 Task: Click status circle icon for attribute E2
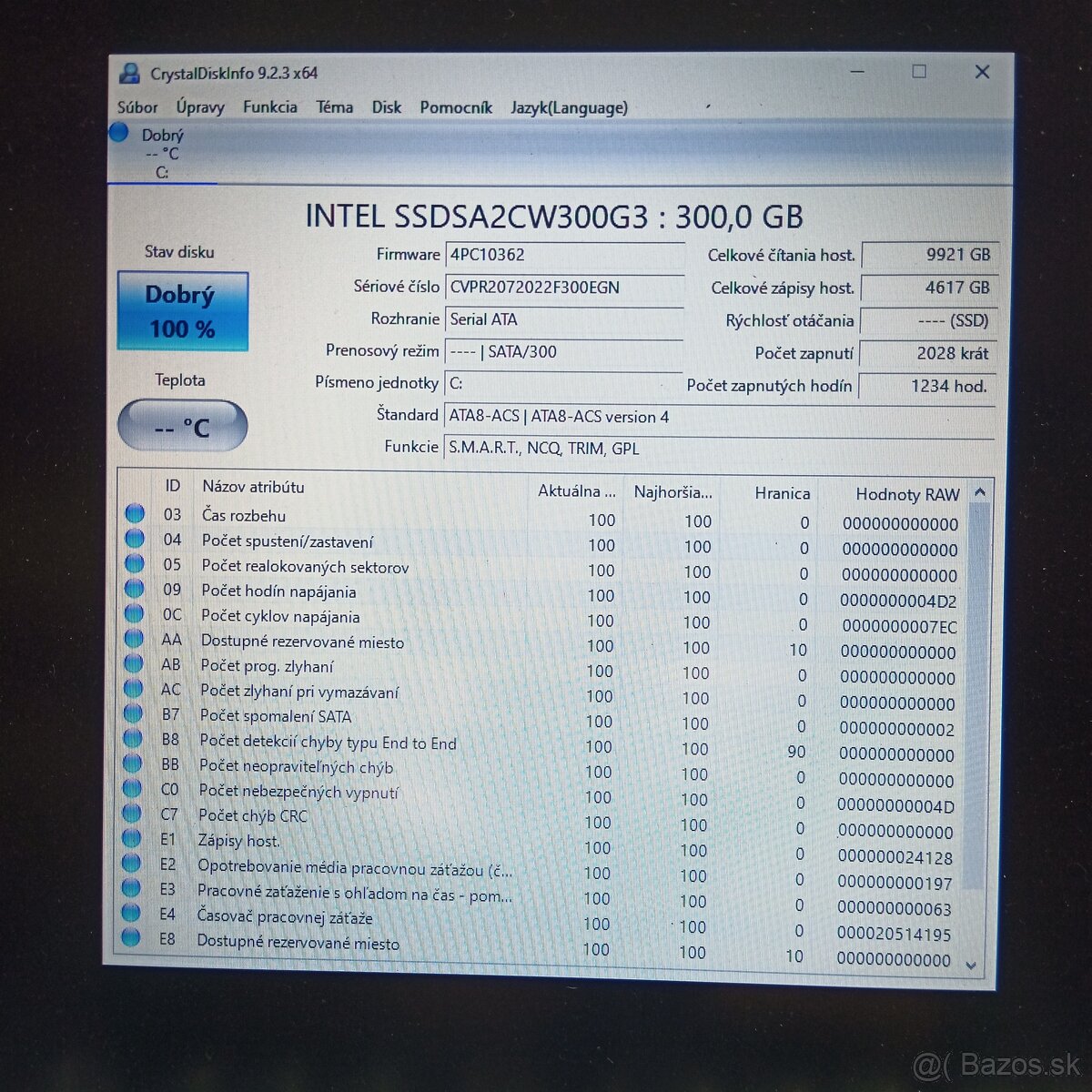[131, 863]
